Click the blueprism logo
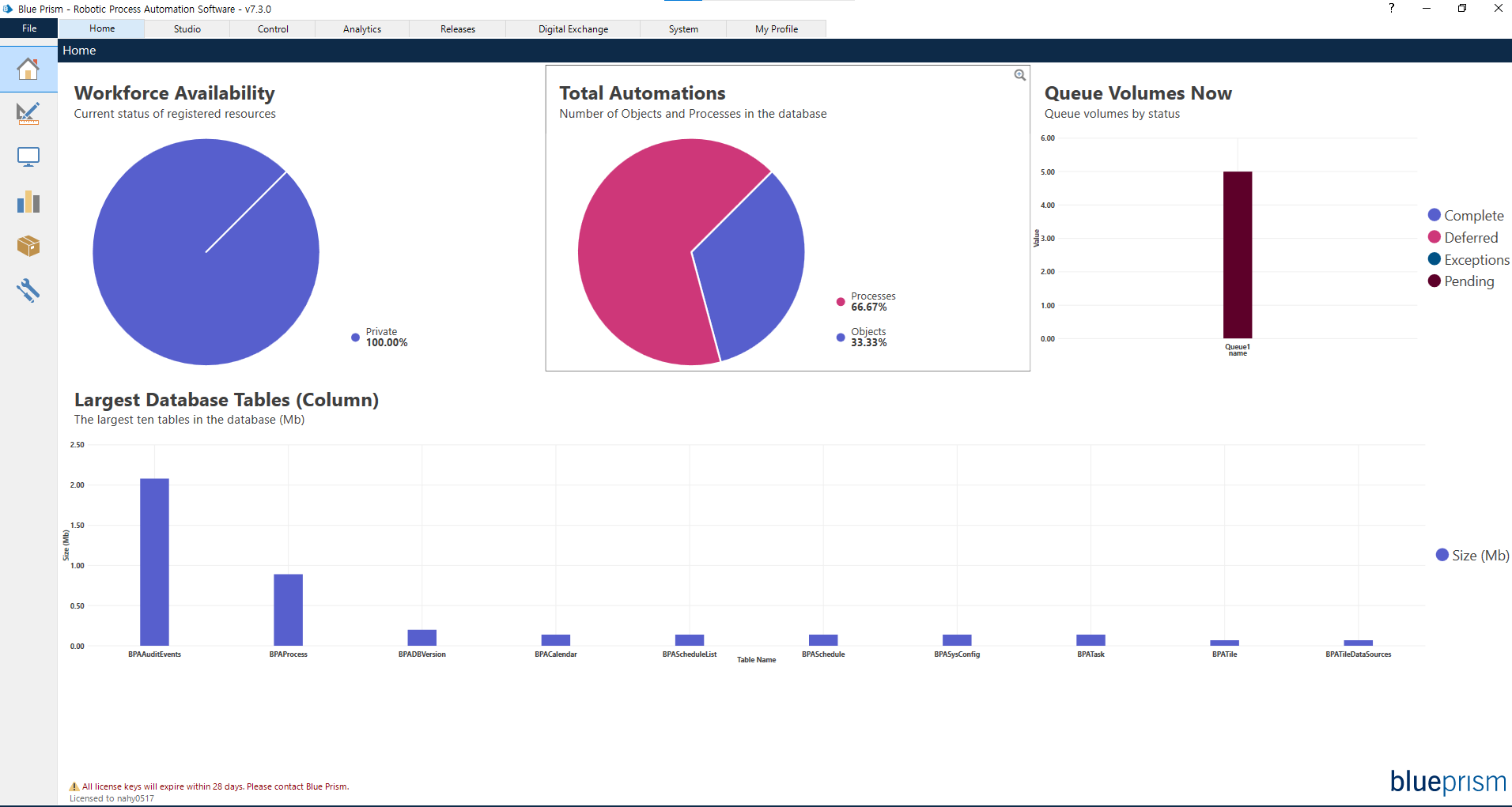1512x807 pixels. point(1448,782)
